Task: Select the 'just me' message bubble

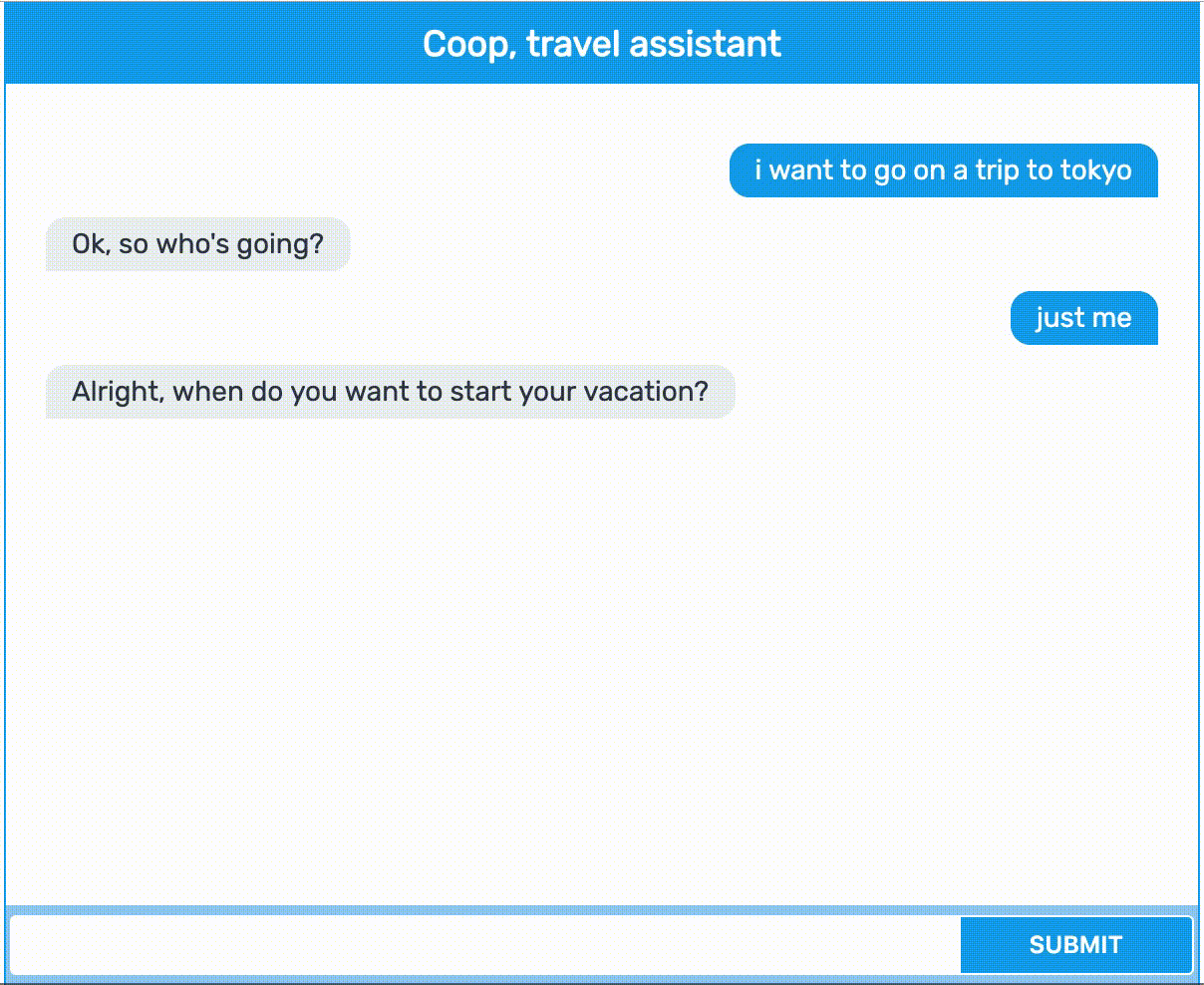Action: click(1084, 318)
